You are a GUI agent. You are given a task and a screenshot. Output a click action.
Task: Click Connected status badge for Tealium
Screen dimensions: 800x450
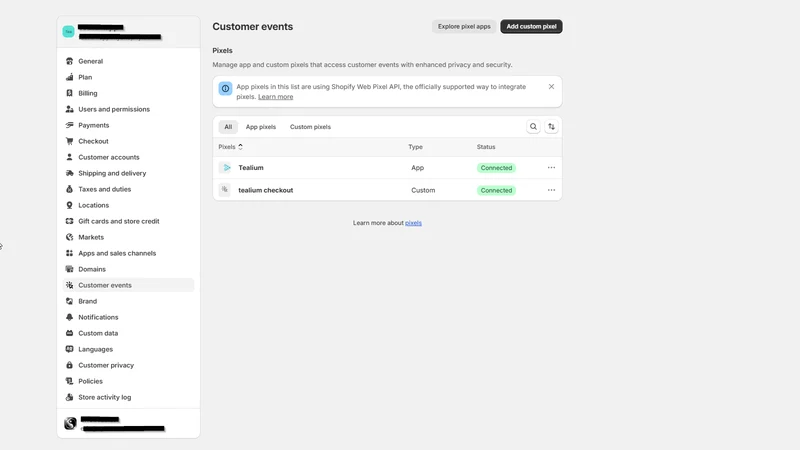[x=496, y=168]
